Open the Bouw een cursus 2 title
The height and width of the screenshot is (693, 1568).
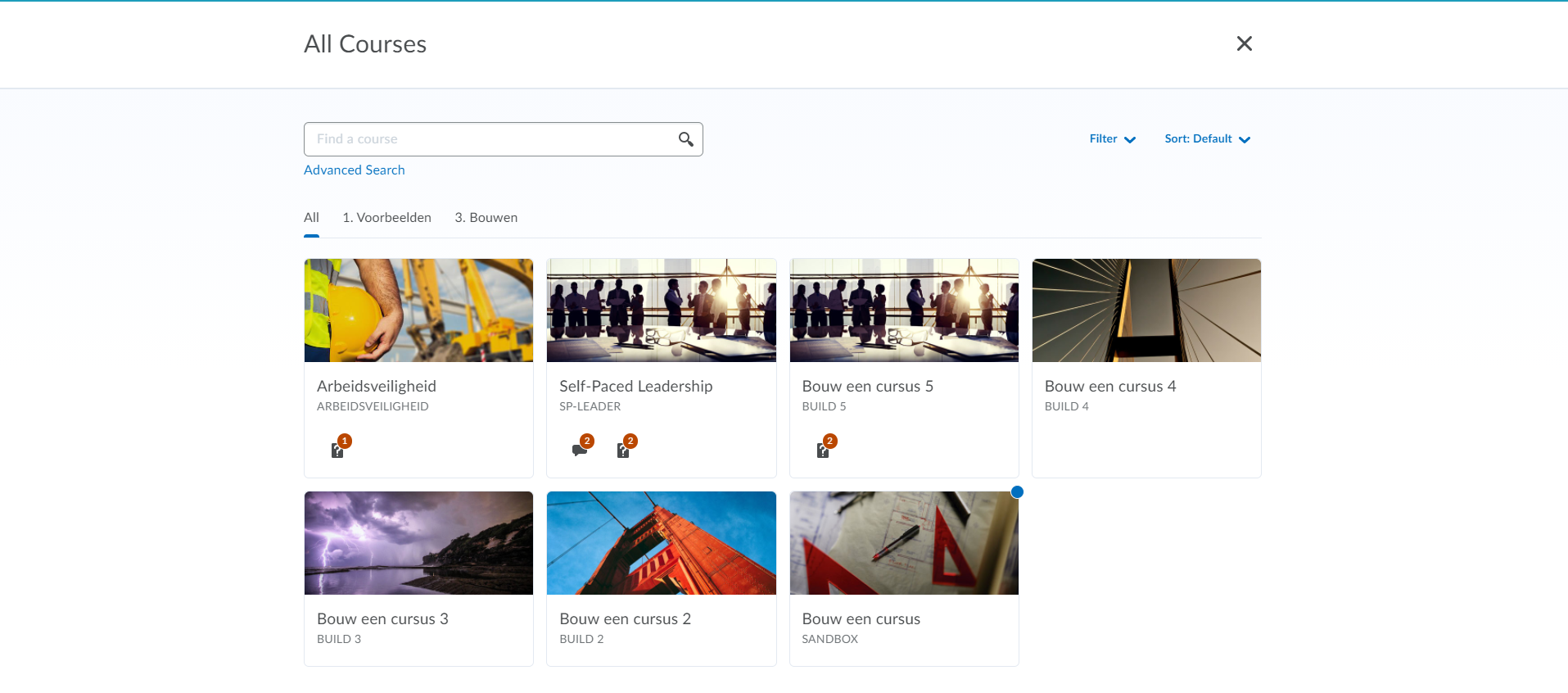626,619
